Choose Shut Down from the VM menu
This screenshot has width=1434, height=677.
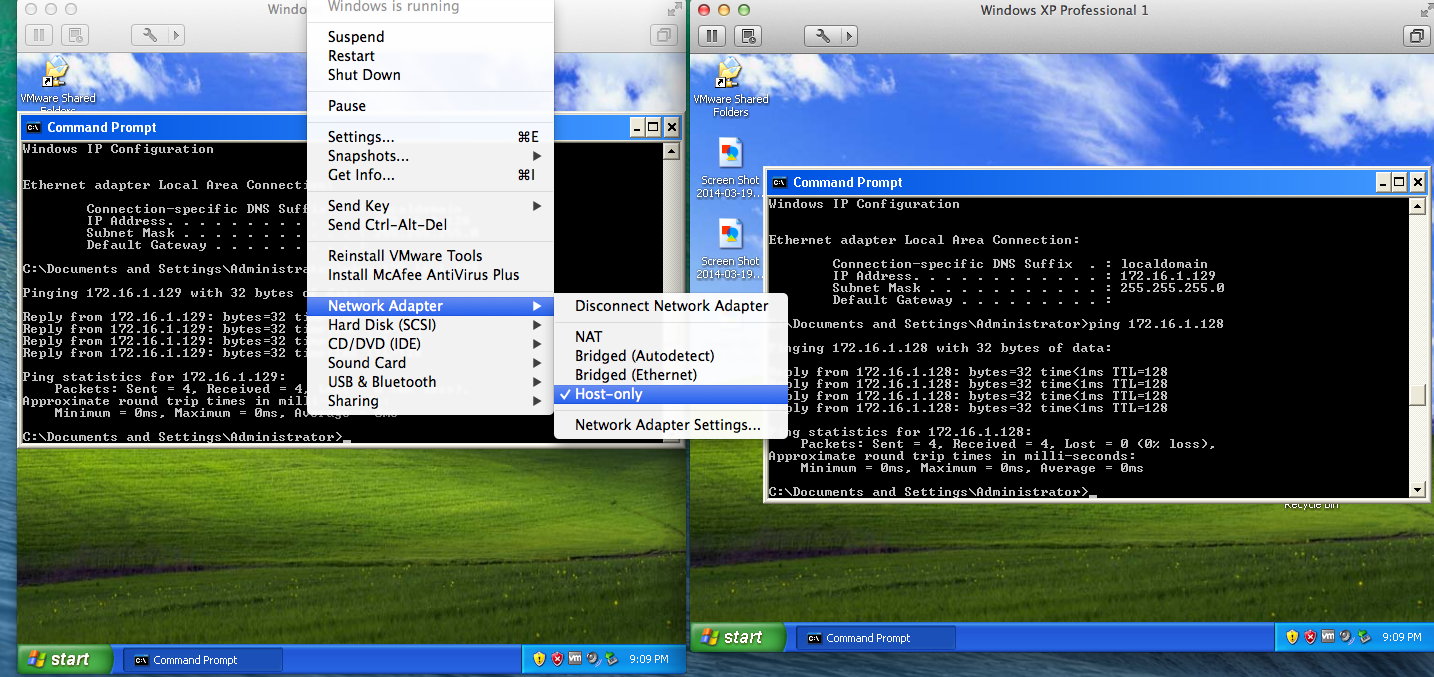(x=430, y=75)
